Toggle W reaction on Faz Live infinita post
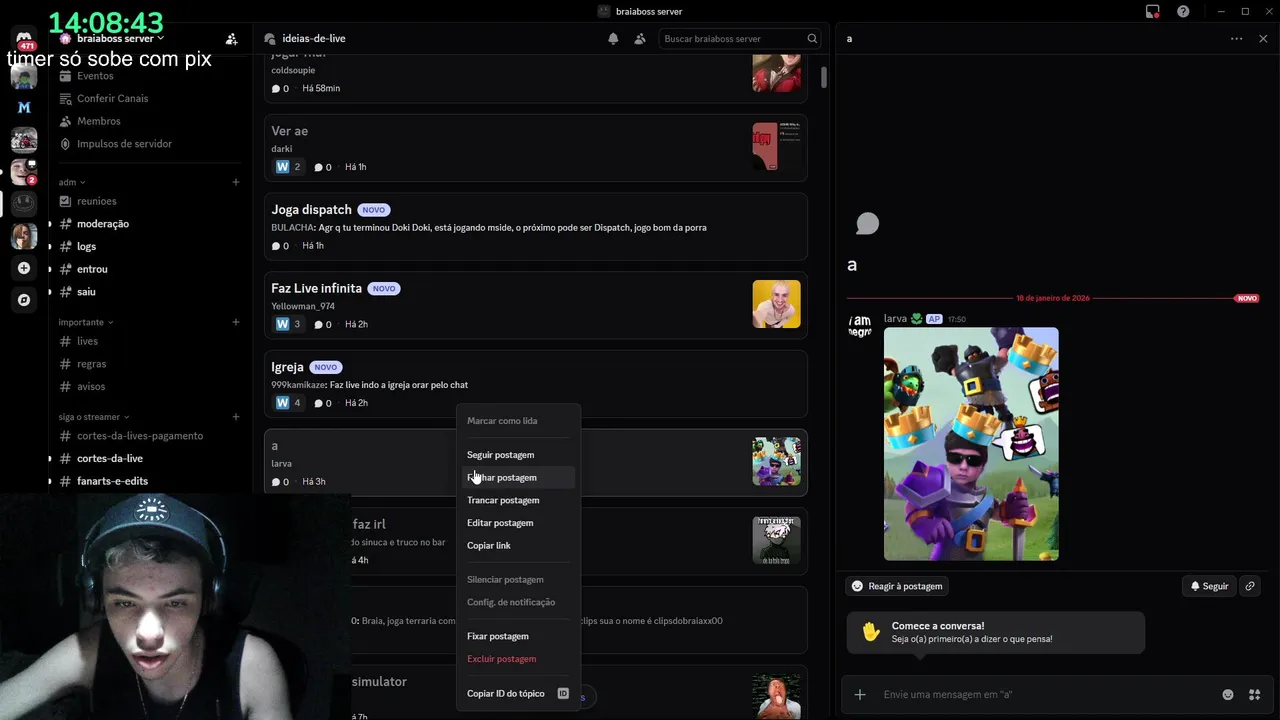Image resolution: width=1280 pixels, height=720 pixels. [288, 324]
